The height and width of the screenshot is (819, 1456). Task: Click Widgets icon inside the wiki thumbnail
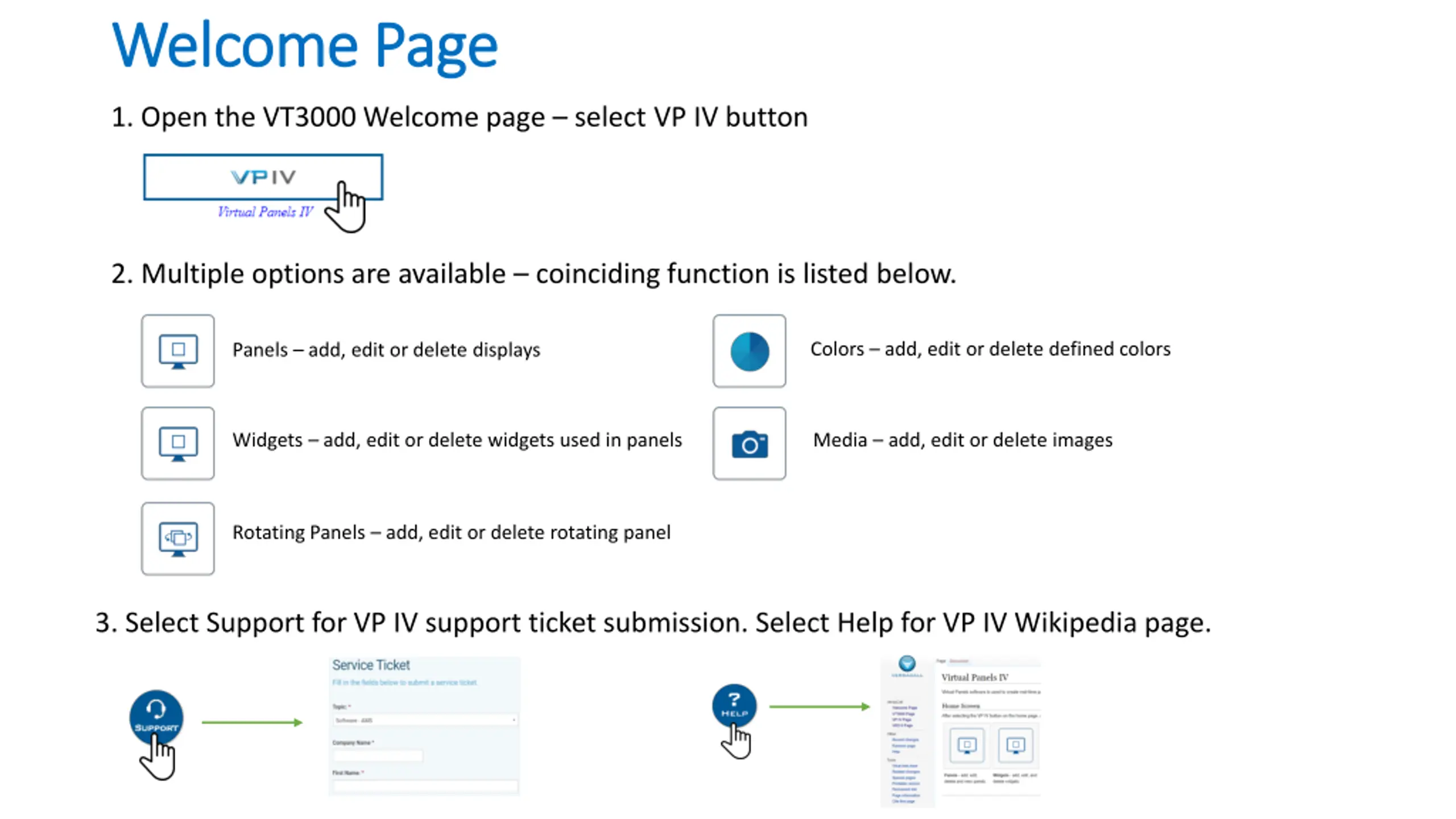1015,744
